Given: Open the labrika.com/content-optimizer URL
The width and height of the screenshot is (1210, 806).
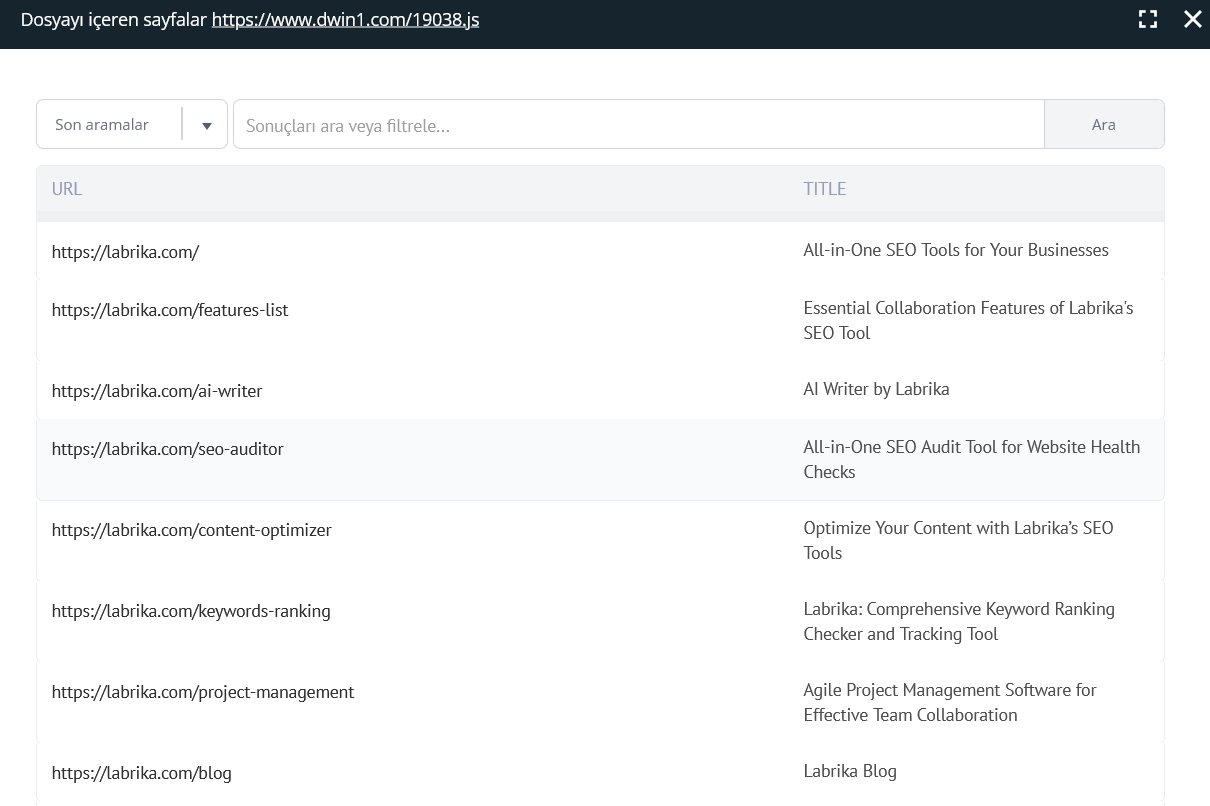Looking at the screenshot, I should point(192,530).
